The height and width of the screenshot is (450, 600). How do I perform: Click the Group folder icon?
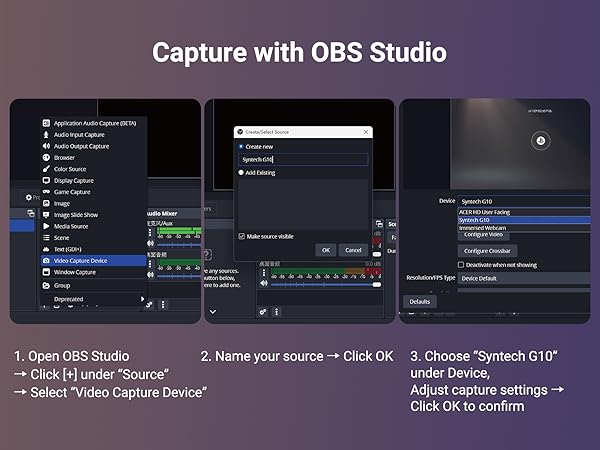tap(46, 285)
